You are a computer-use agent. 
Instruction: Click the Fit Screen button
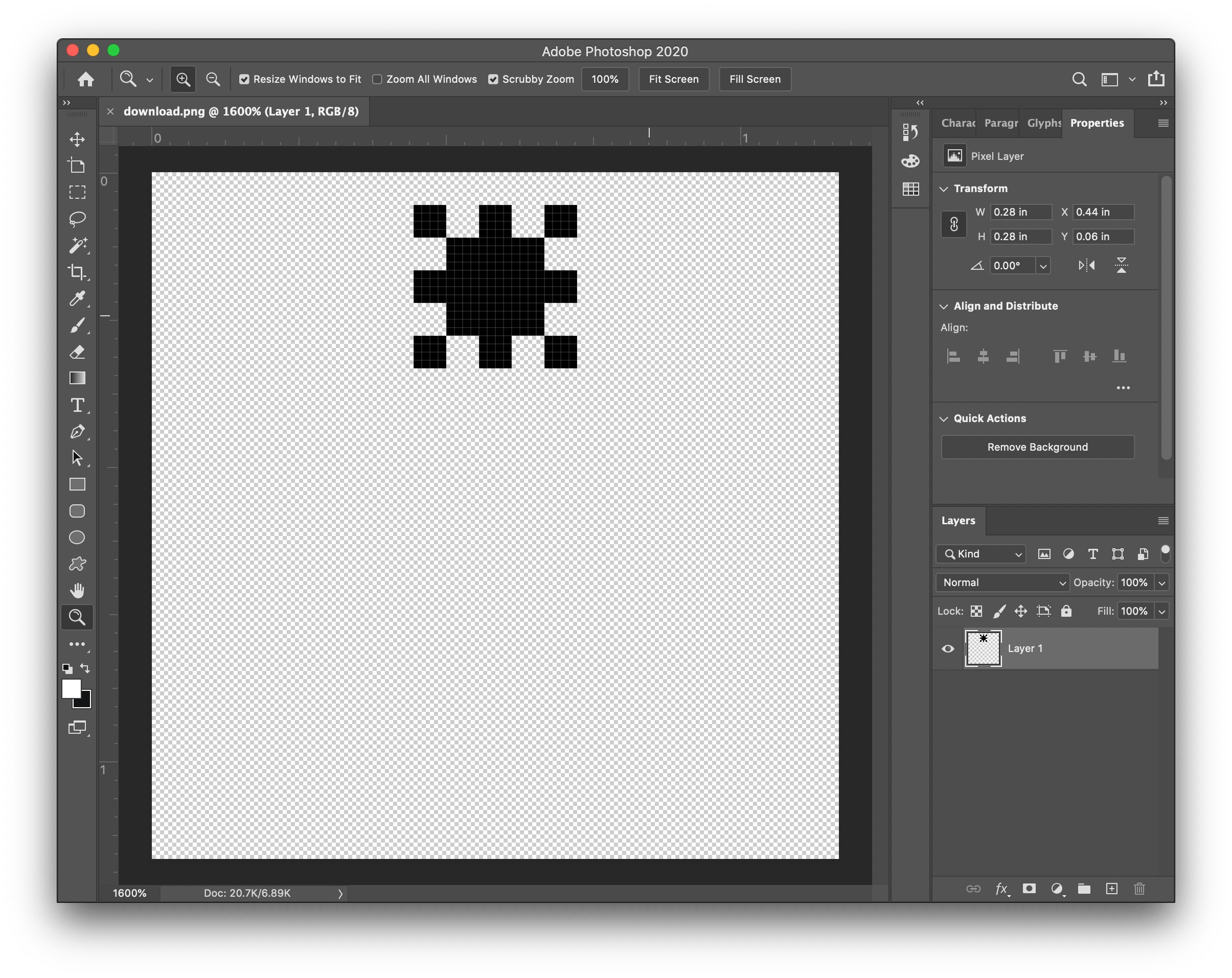(673, 79)
